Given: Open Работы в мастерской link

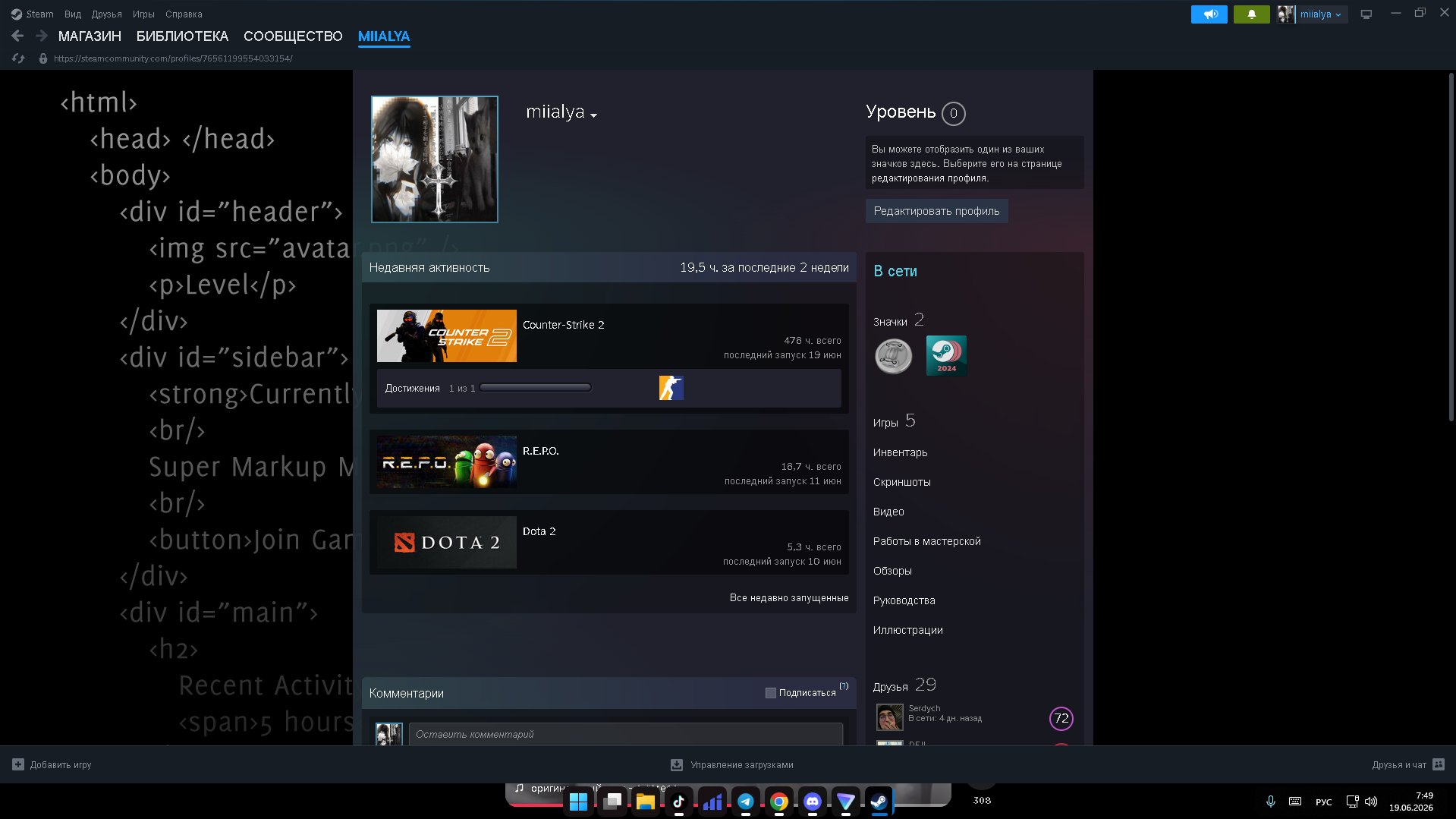Looking at the screenshot, I should pos(926,541).
